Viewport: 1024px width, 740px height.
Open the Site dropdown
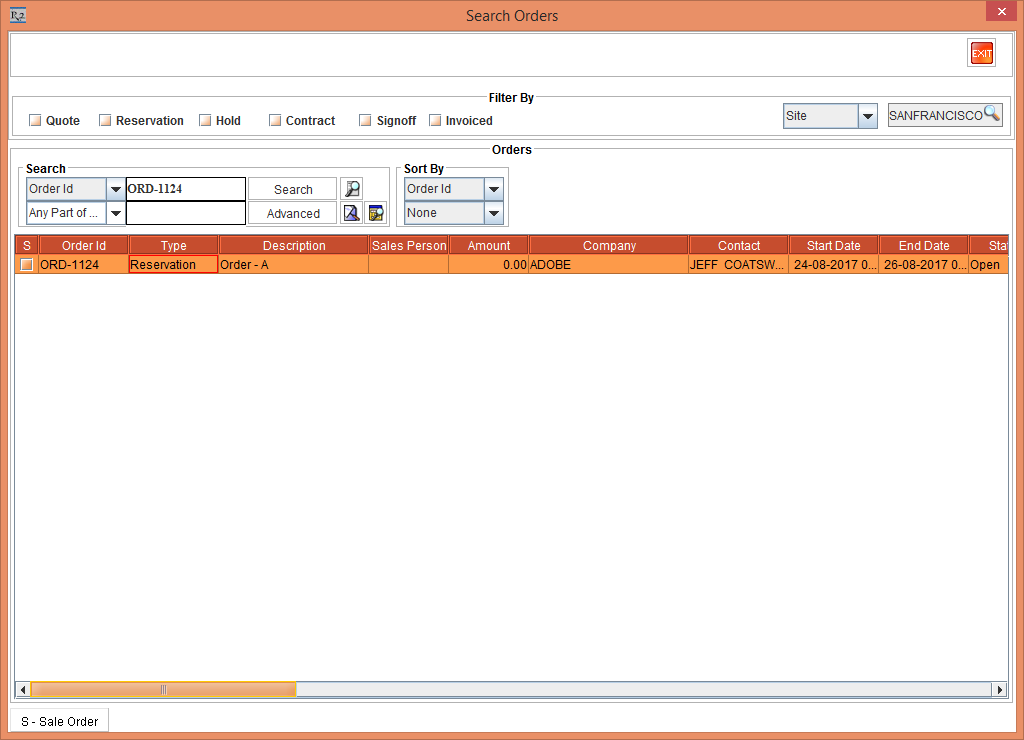(x=868, y=116)
